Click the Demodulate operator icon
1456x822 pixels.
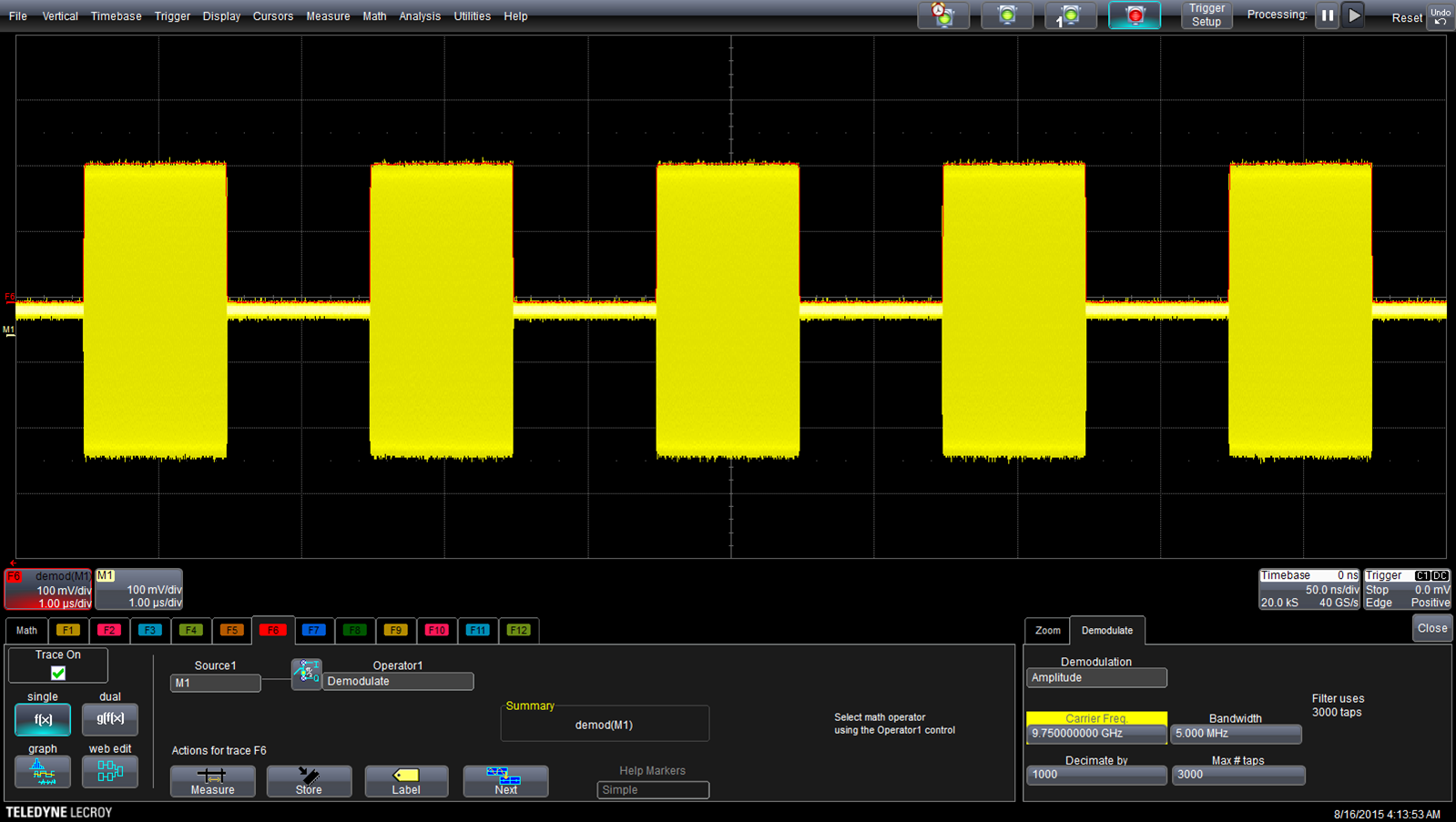(307, 674)
